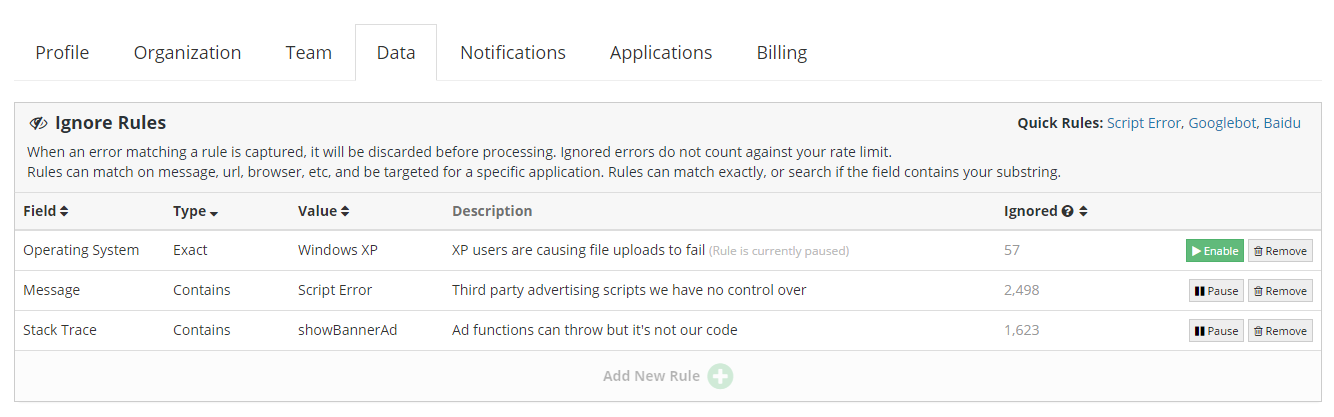Image resolution: width=1334 pixels, height=417 pixels.
Task: Click 'Ad functions can throw' description
Action: tap(595, 330)
